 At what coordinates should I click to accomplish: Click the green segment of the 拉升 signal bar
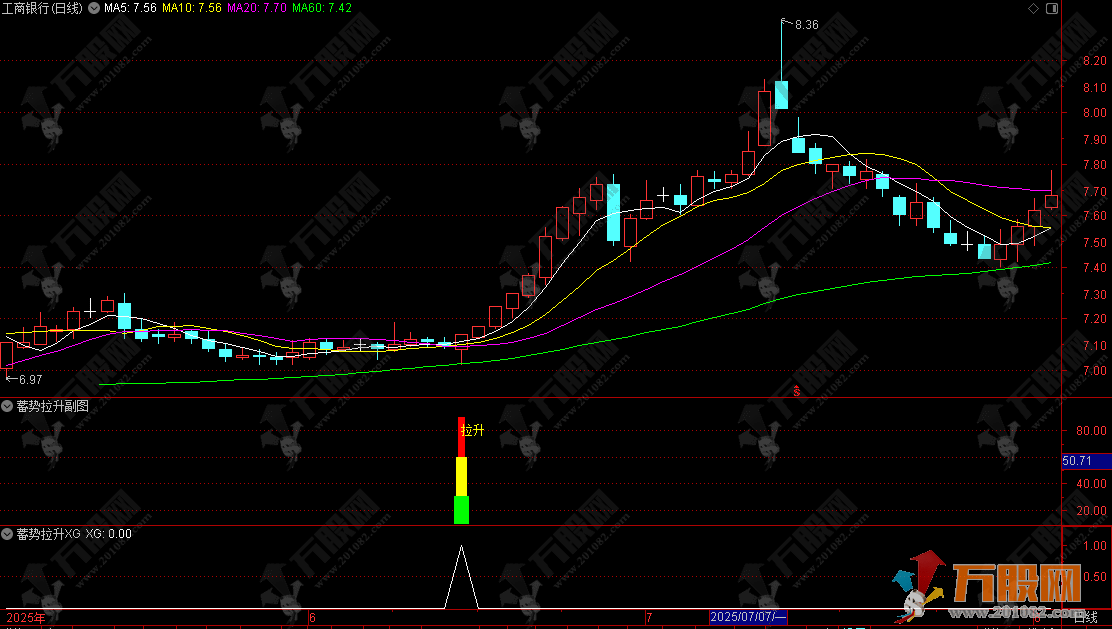coord(462,510)
